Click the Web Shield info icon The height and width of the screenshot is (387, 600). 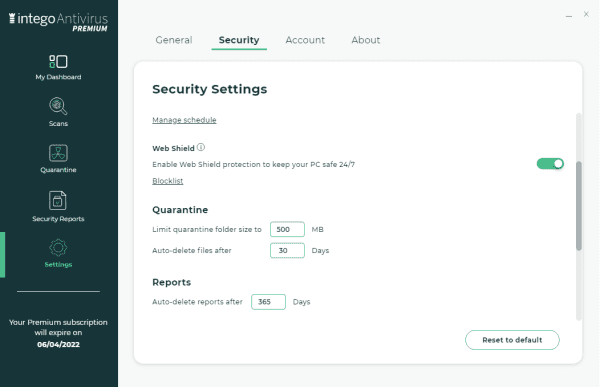[201, 147]
